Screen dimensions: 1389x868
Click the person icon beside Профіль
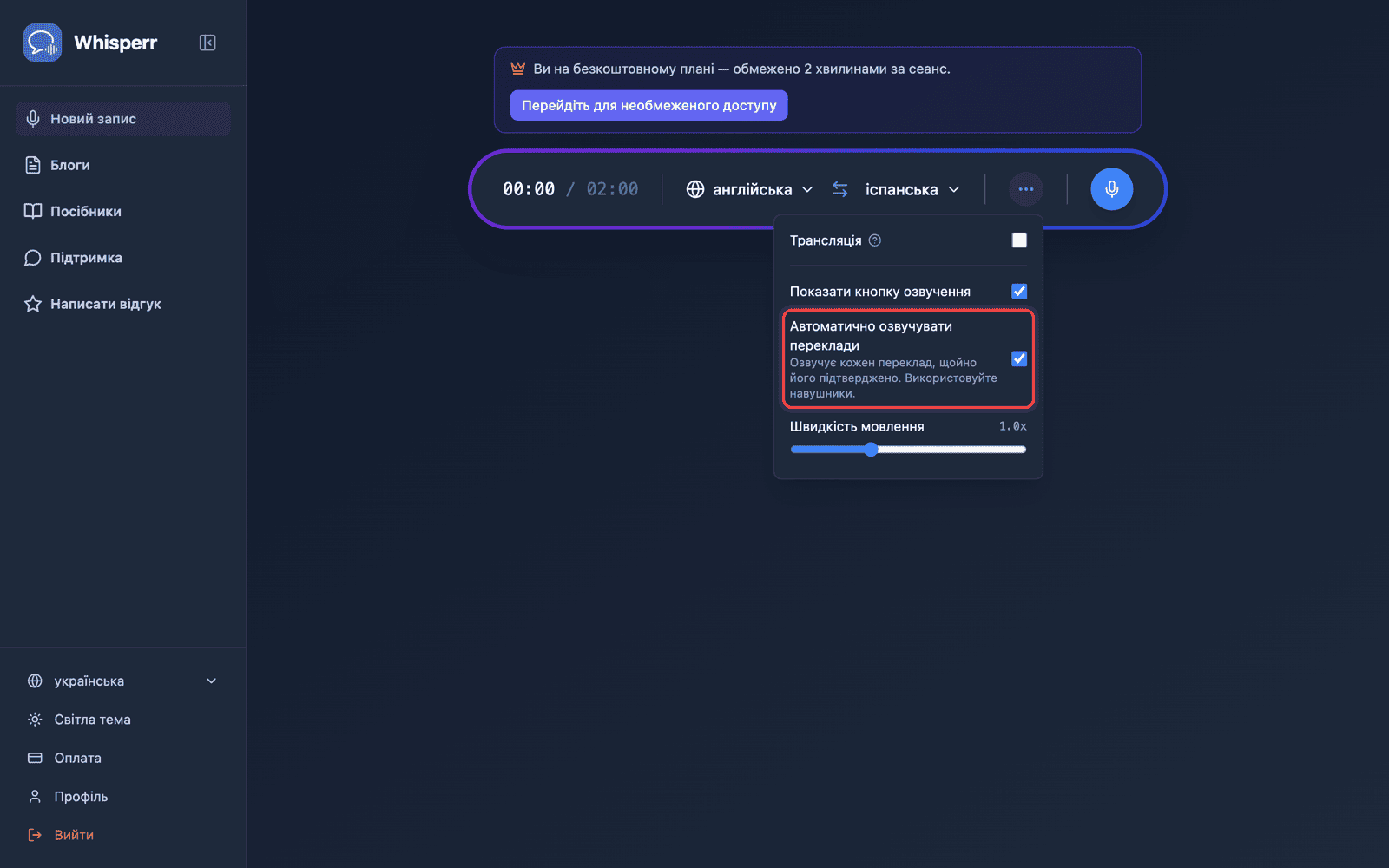click(x=35, y=796)
